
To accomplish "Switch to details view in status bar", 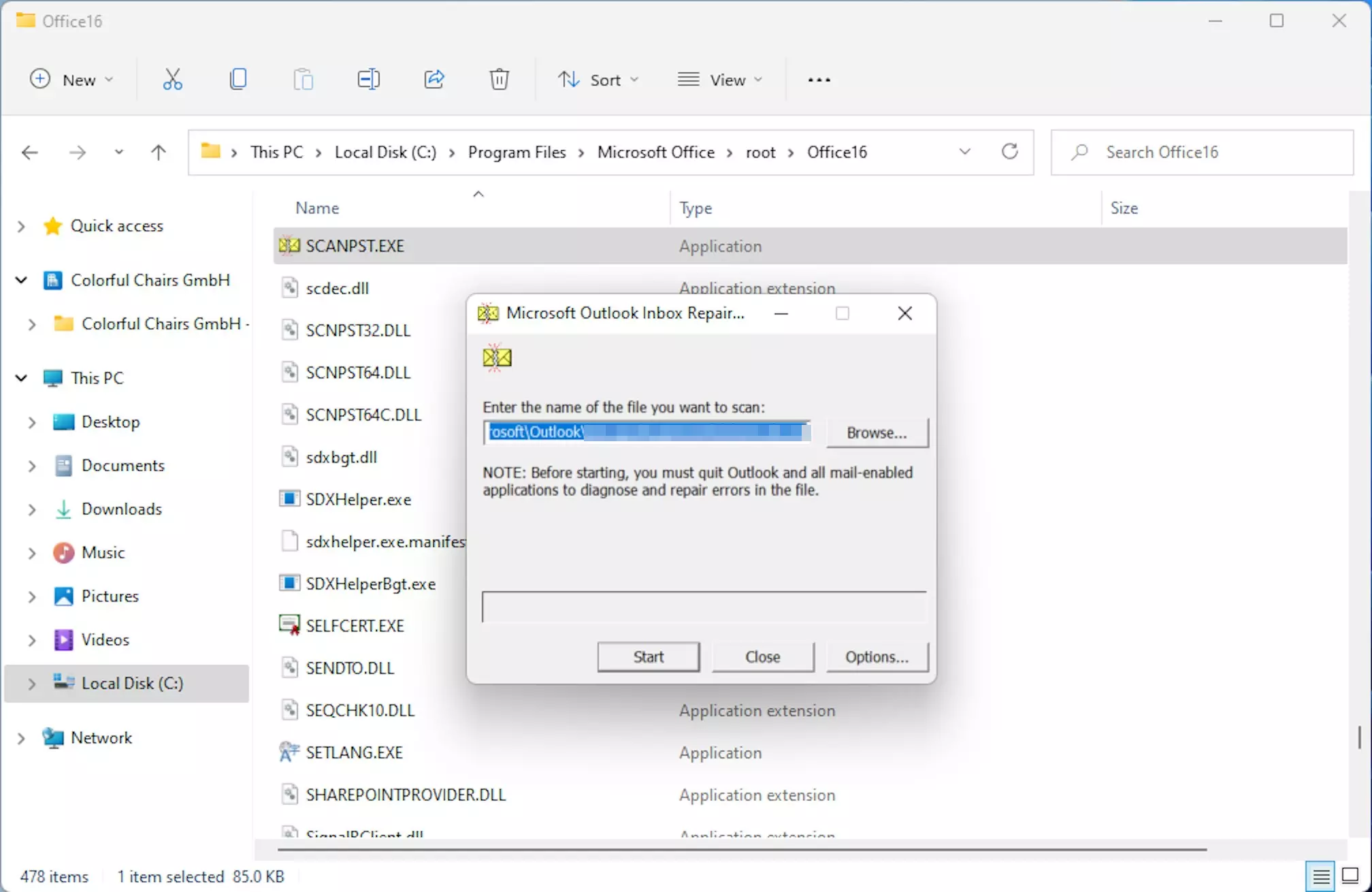I will (x=1320, y=876).
